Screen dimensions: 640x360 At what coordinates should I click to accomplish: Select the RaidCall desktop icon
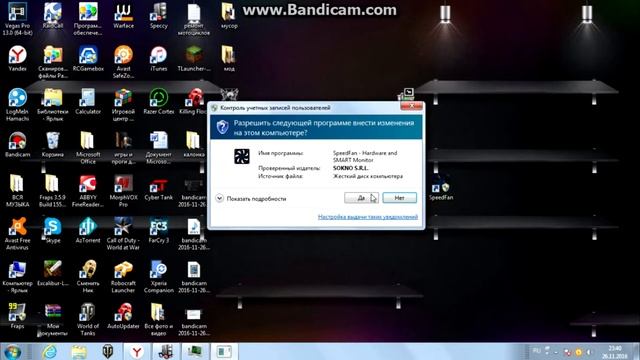53,16
